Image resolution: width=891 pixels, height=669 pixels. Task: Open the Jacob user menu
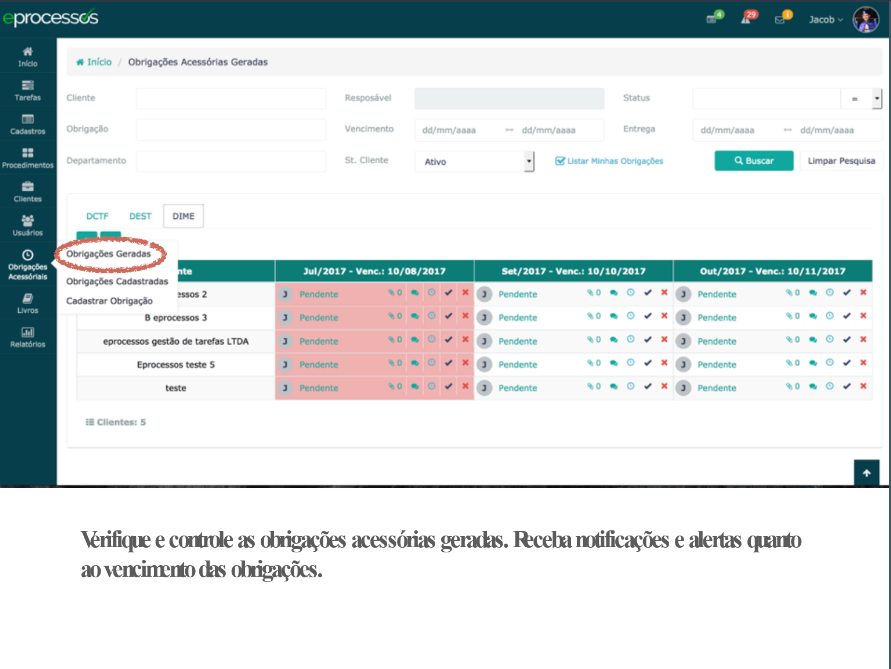point(826,19)
